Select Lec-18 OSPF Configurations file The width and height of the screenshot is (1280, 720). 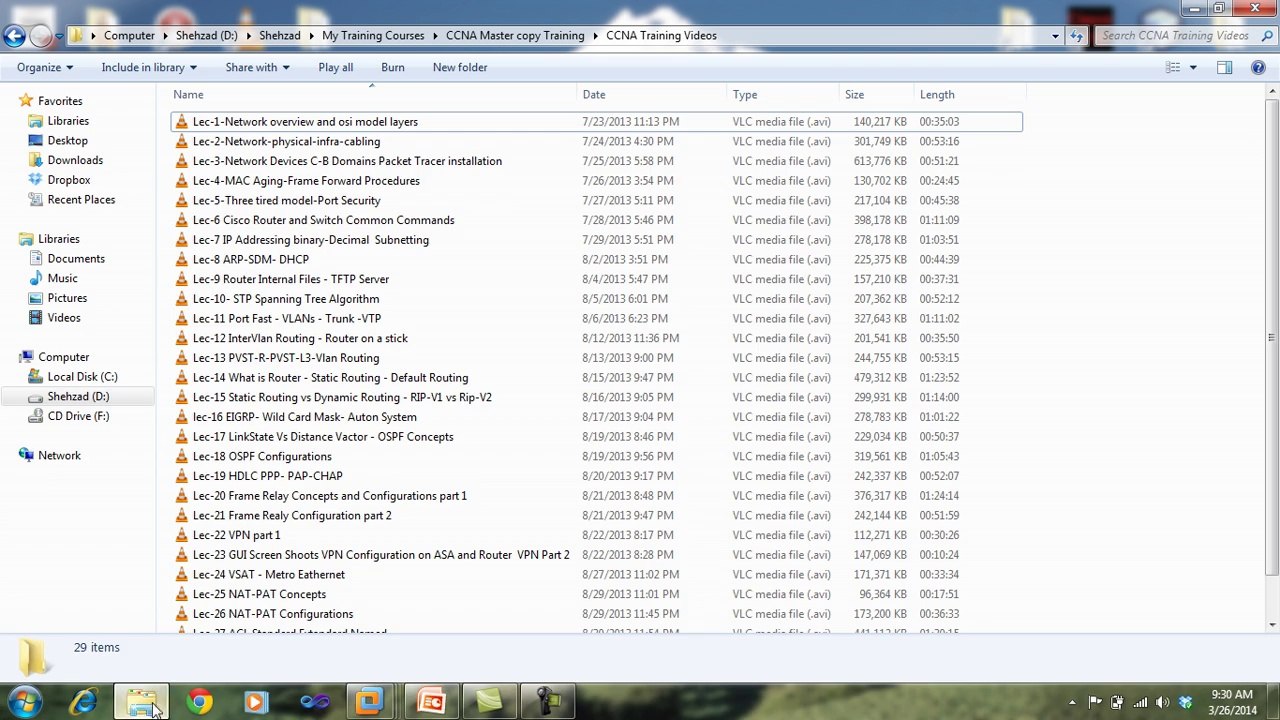coord(262,456)
